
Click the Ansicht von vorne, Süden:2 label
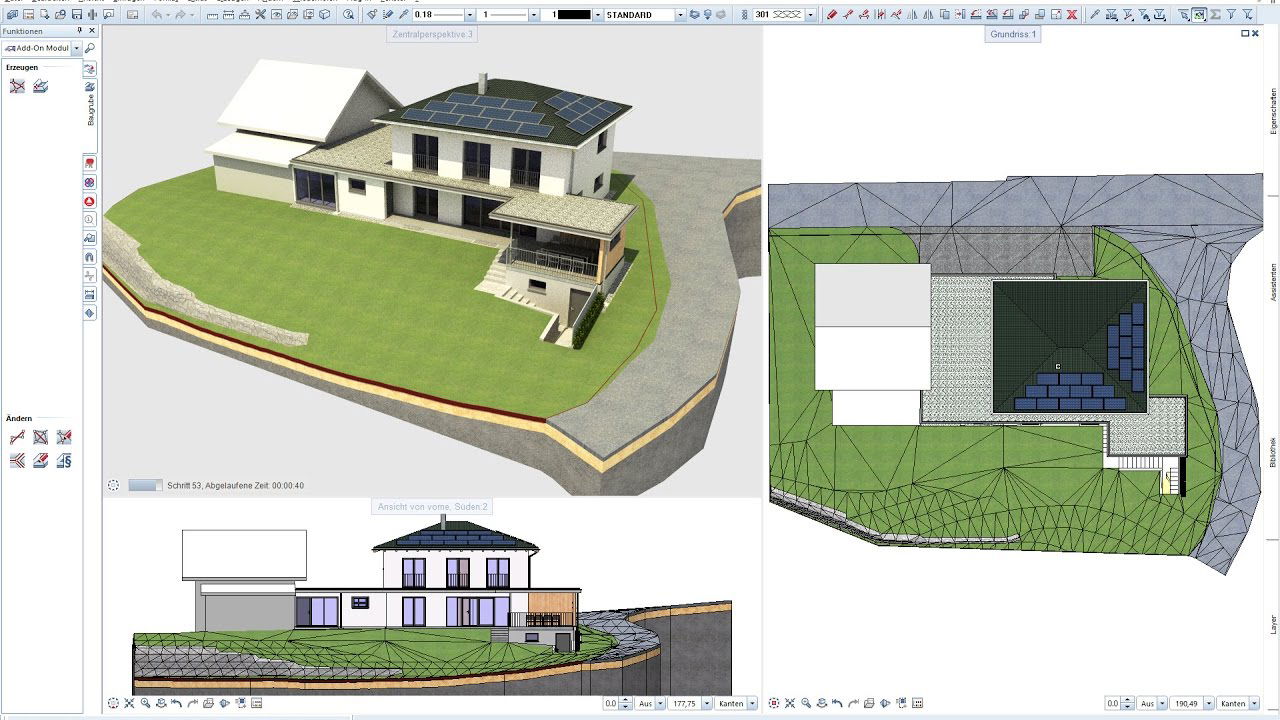click(x=432, y=507)
